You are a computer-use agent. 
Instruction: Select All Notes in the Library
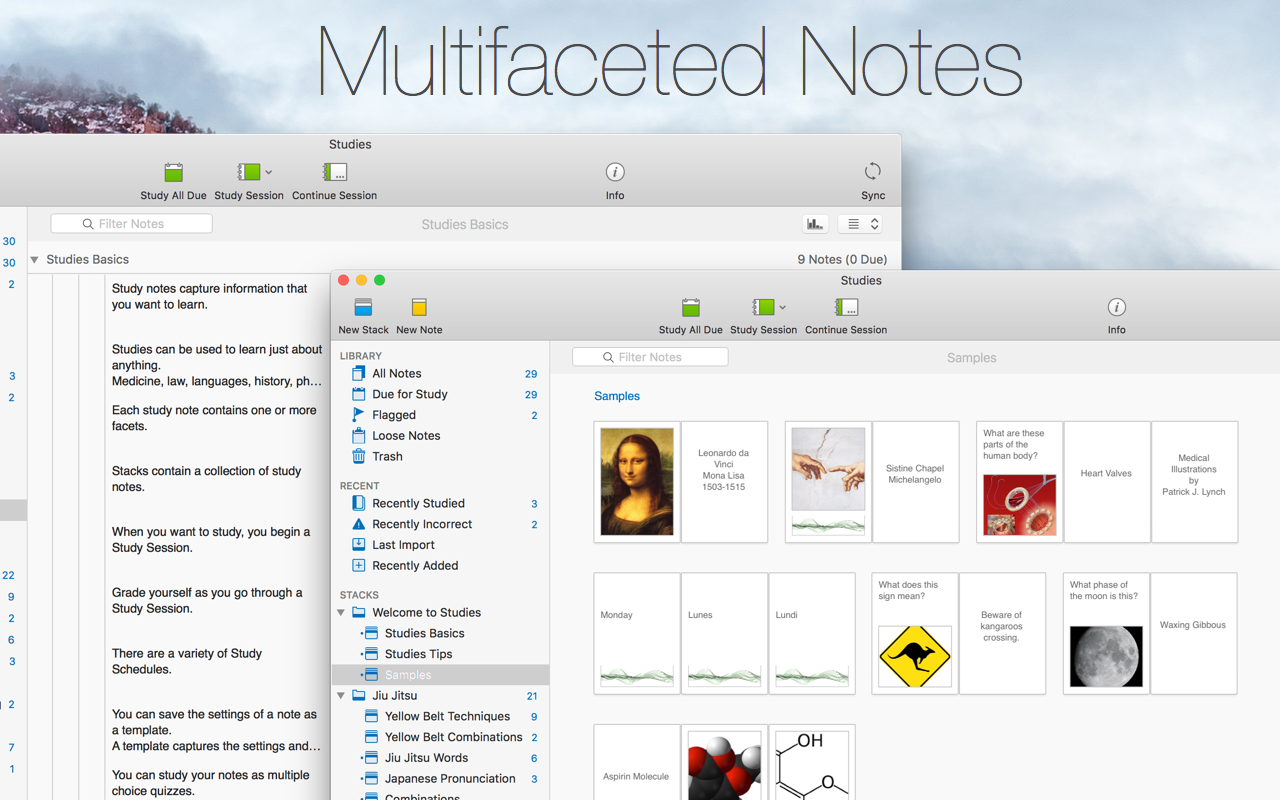[x=396, y=373]
